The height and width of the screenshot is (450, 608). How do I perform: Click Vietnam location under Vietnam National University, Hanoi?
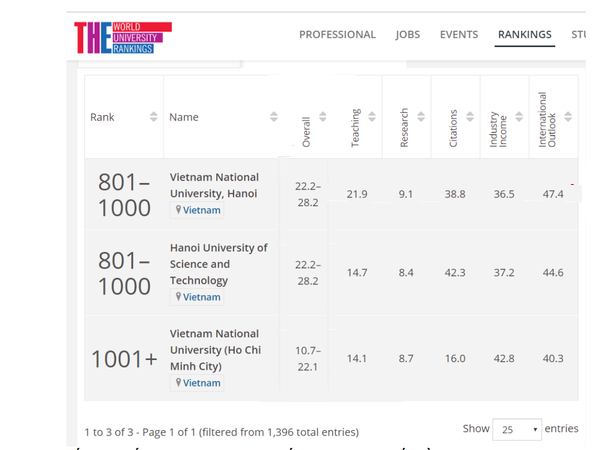(201, 210)
